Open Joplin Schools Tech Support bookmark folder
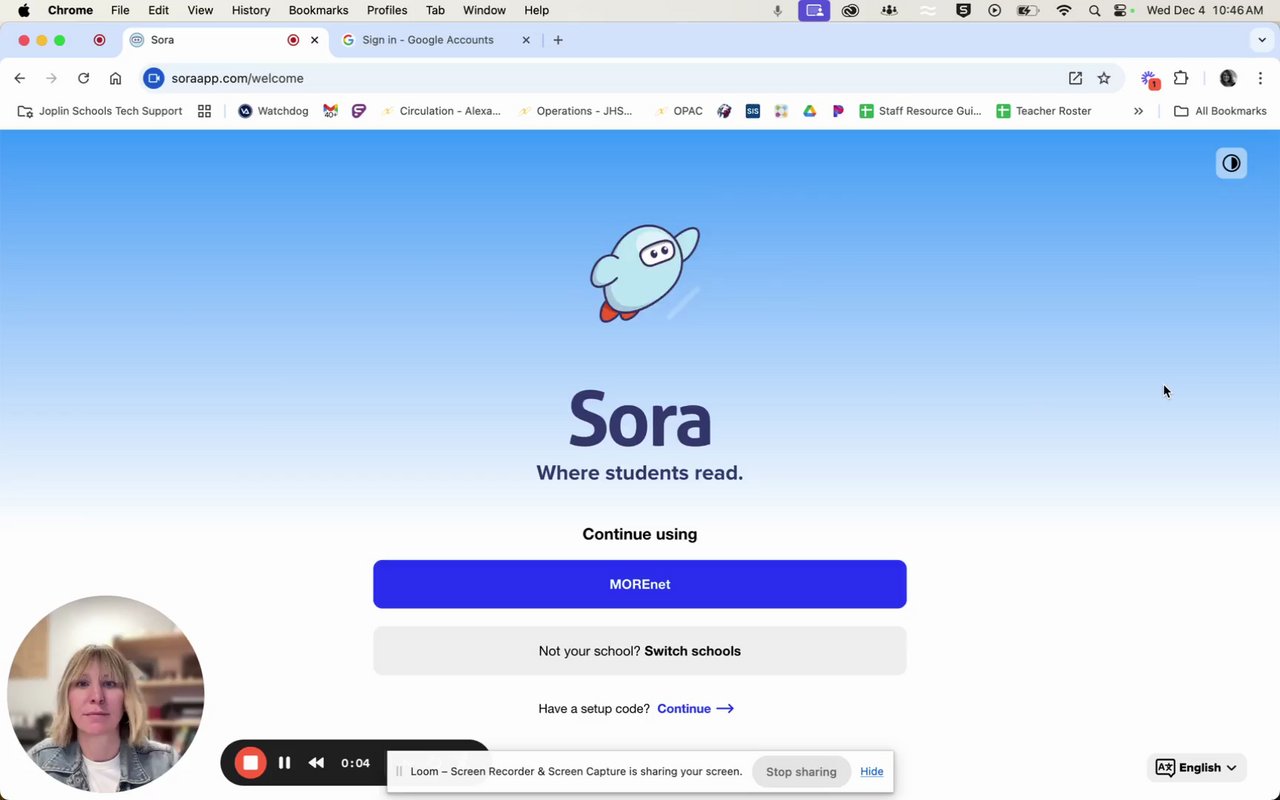The height and width of the screenshot is (800, 1280). 100,111
